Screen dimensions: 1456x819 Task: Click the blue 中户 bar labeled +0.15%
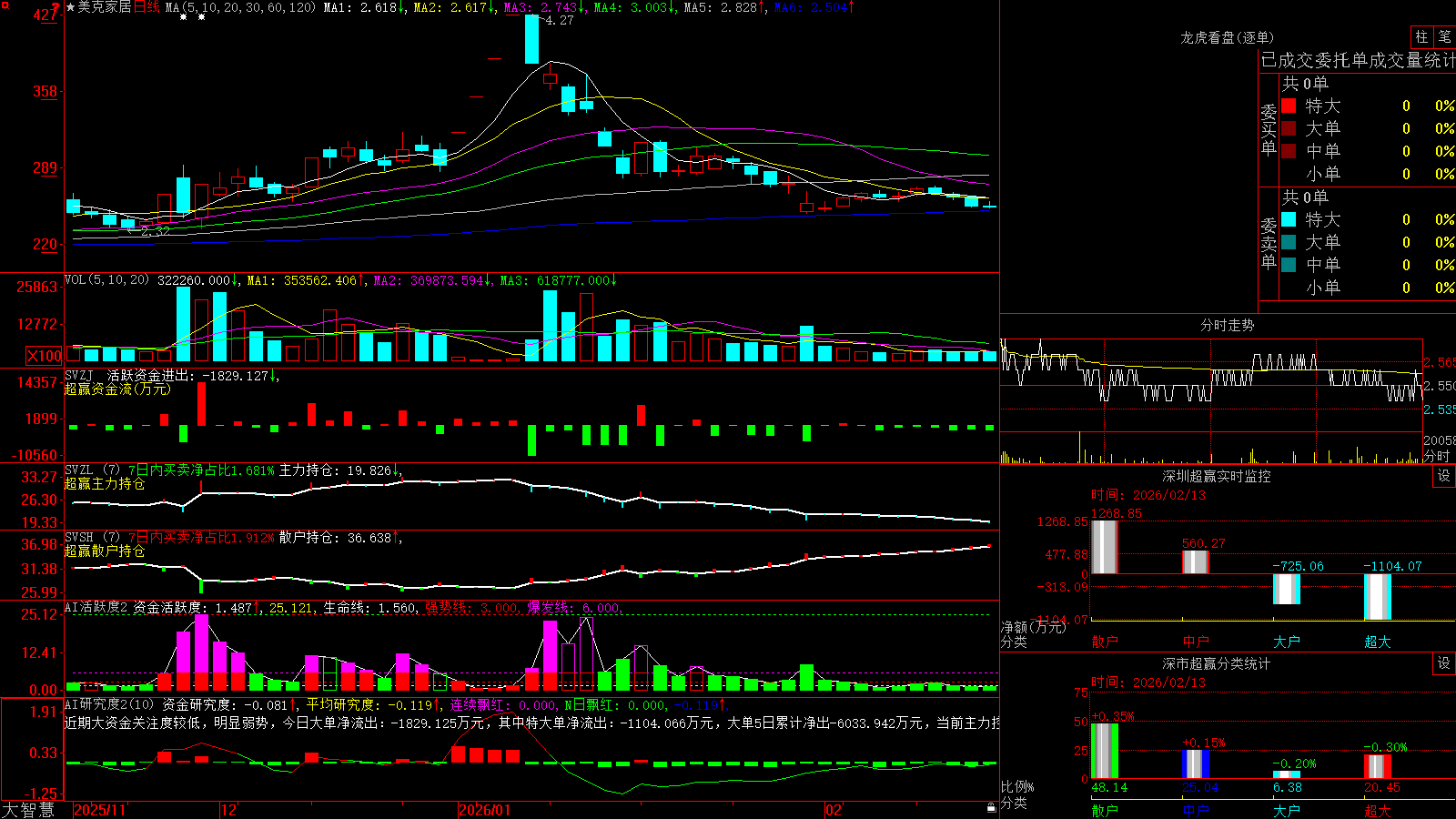(1195, 764)
